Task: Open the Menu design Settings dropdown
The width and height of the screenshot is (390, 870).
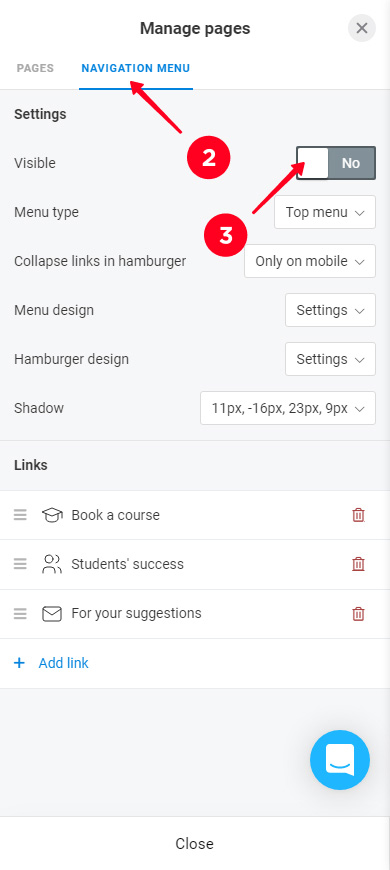Action: pos(330,310)
